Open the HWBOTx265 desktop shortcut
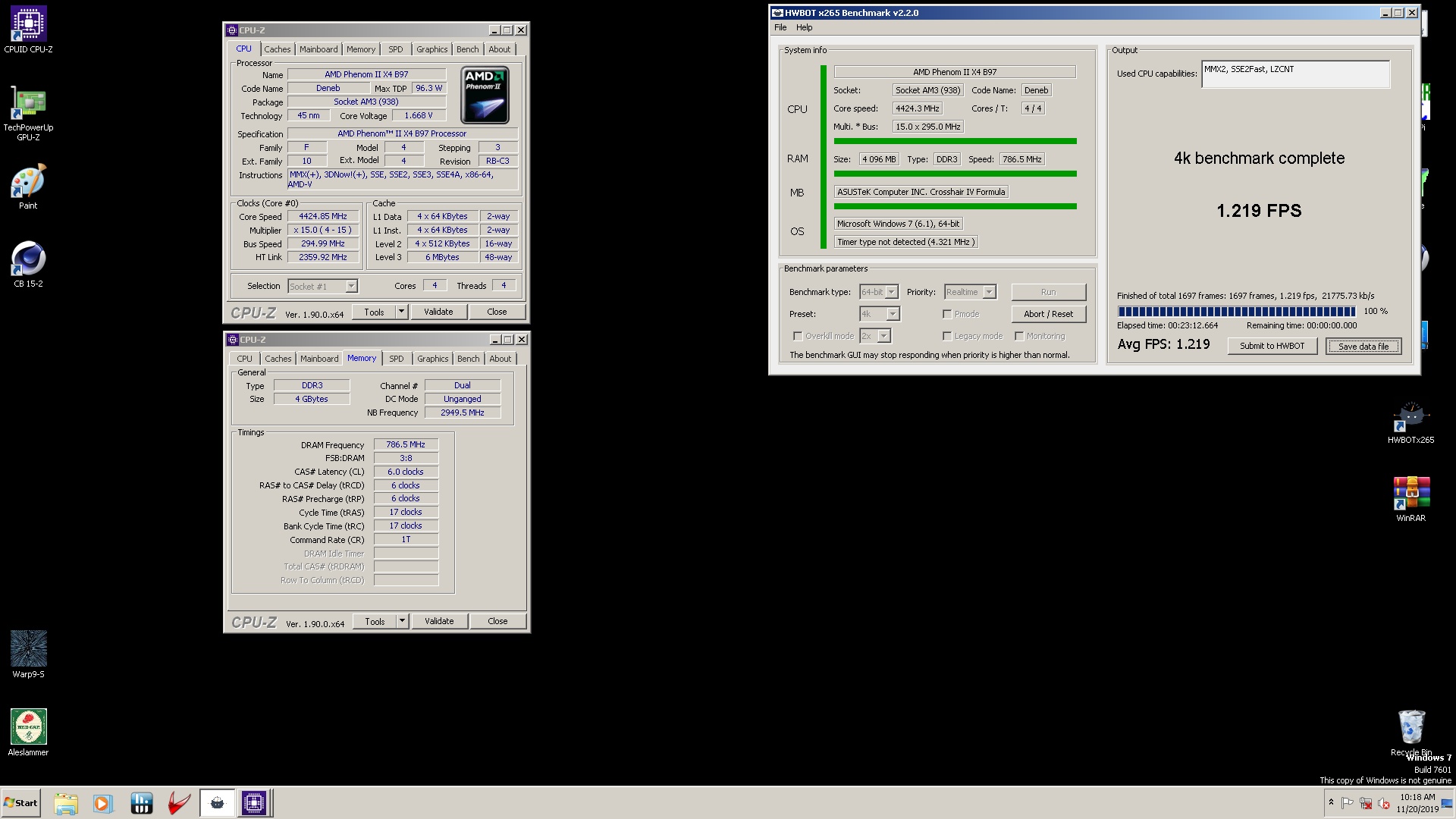 pos(1410,422)
